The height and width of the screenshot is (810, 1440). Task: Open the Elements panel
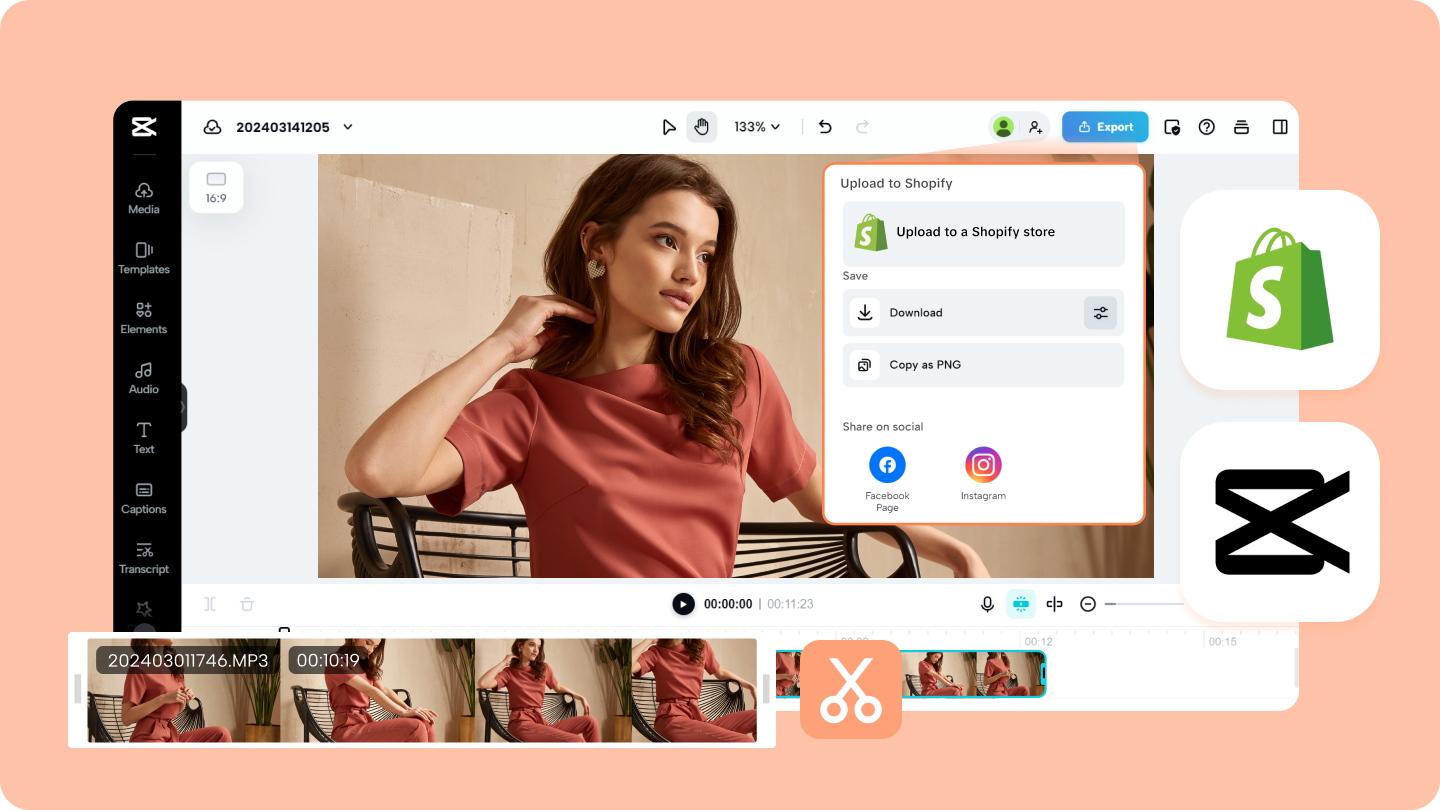coord(144,318)
